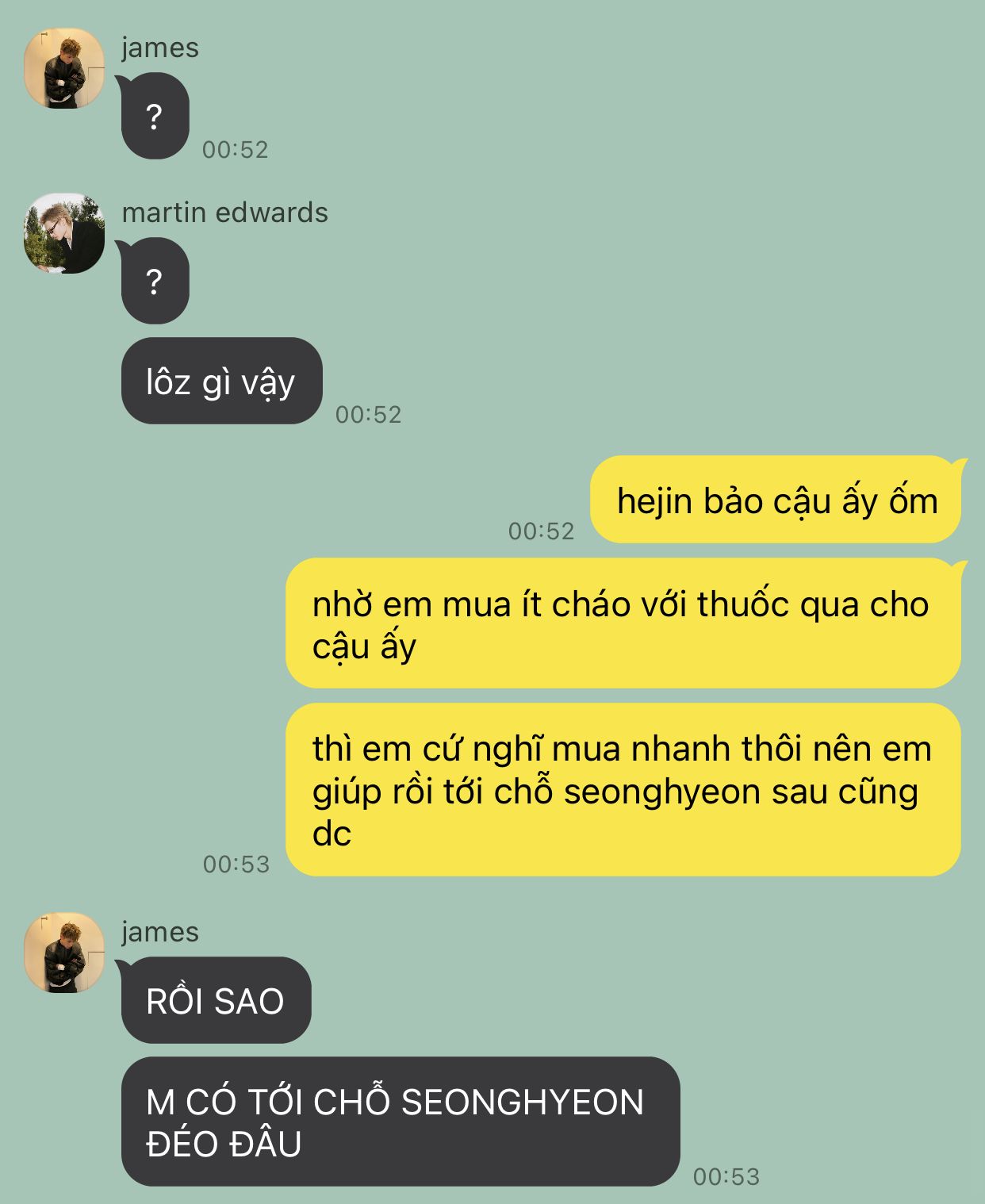Select the 'thì em cứ nghĩ mua nhanh' message
Screen dimensions: 985x1204
[623, 790]
